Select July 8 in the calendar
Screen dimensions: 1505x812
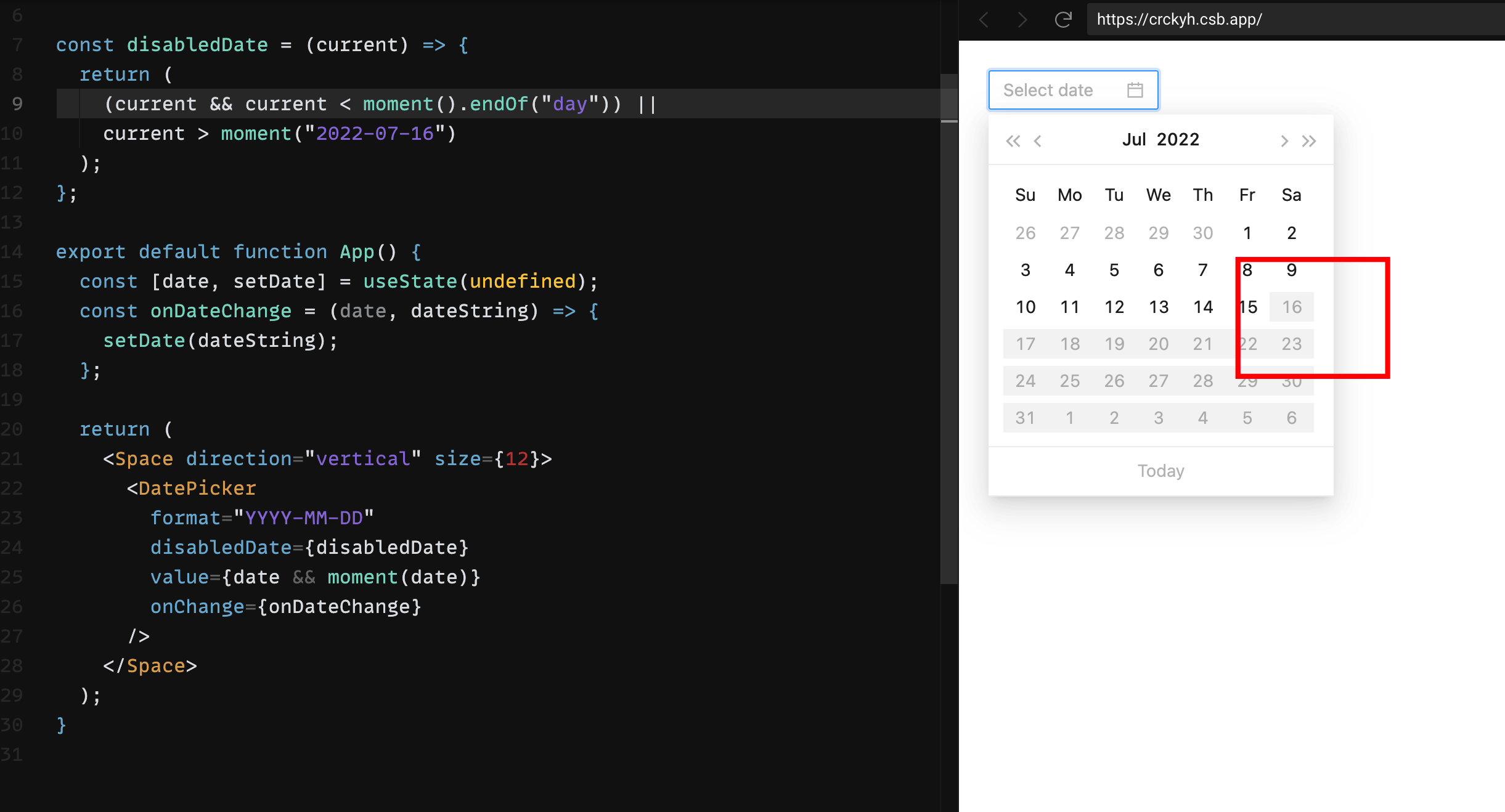1247,269
